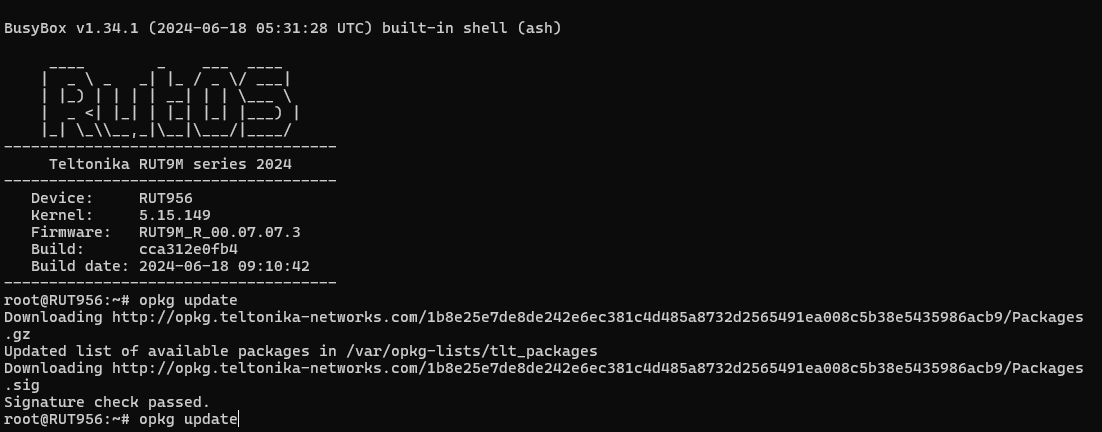Open the second Packages download URL
Viewport: 1102px width, 432px height.
coord(597,368)
